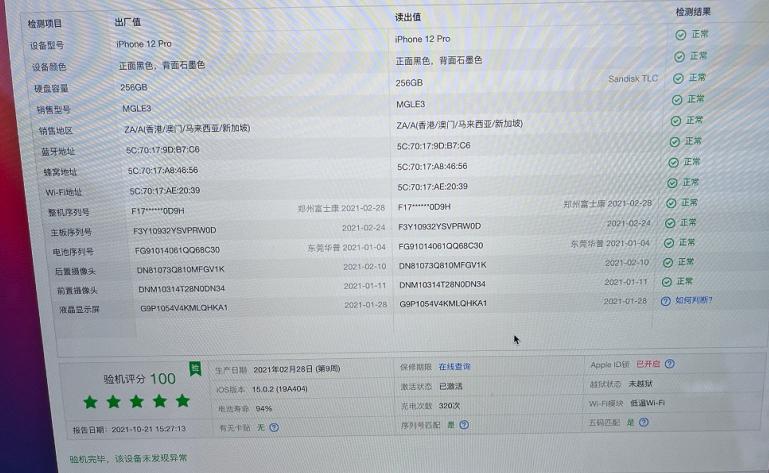The height and width of the screenshot is (473, 769).
Task: Click the 验机完毕,该设备未发现异常 message
Action: 128,459
